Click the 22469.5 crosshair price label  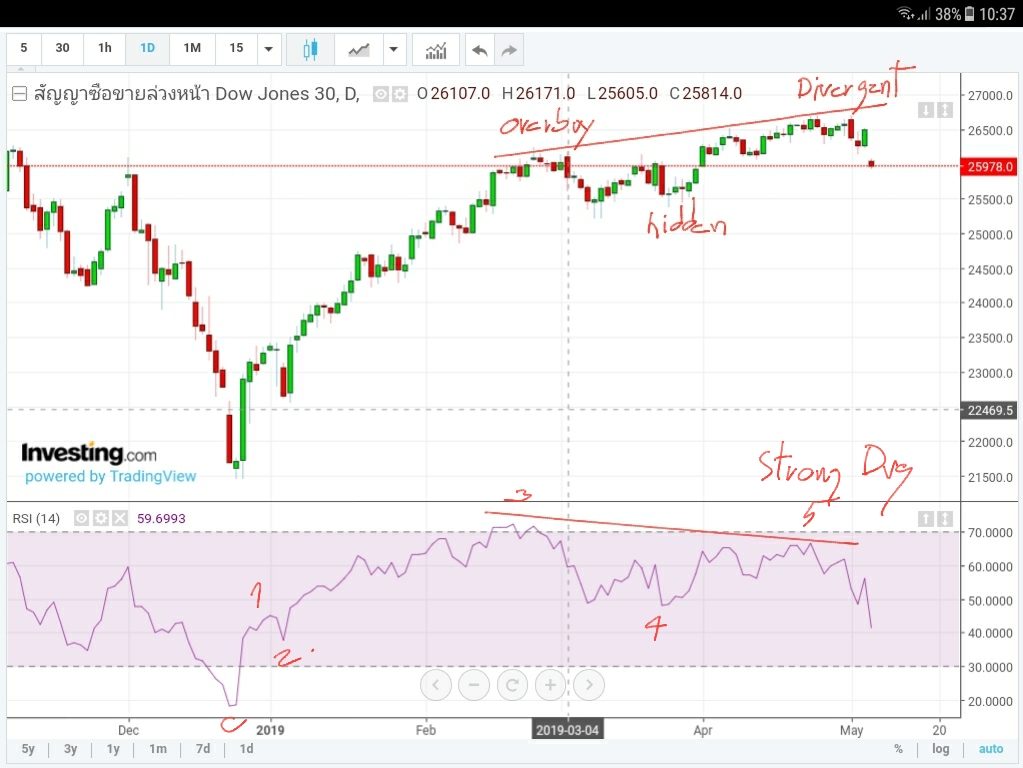pyautogui.click(x=989, y=410)
